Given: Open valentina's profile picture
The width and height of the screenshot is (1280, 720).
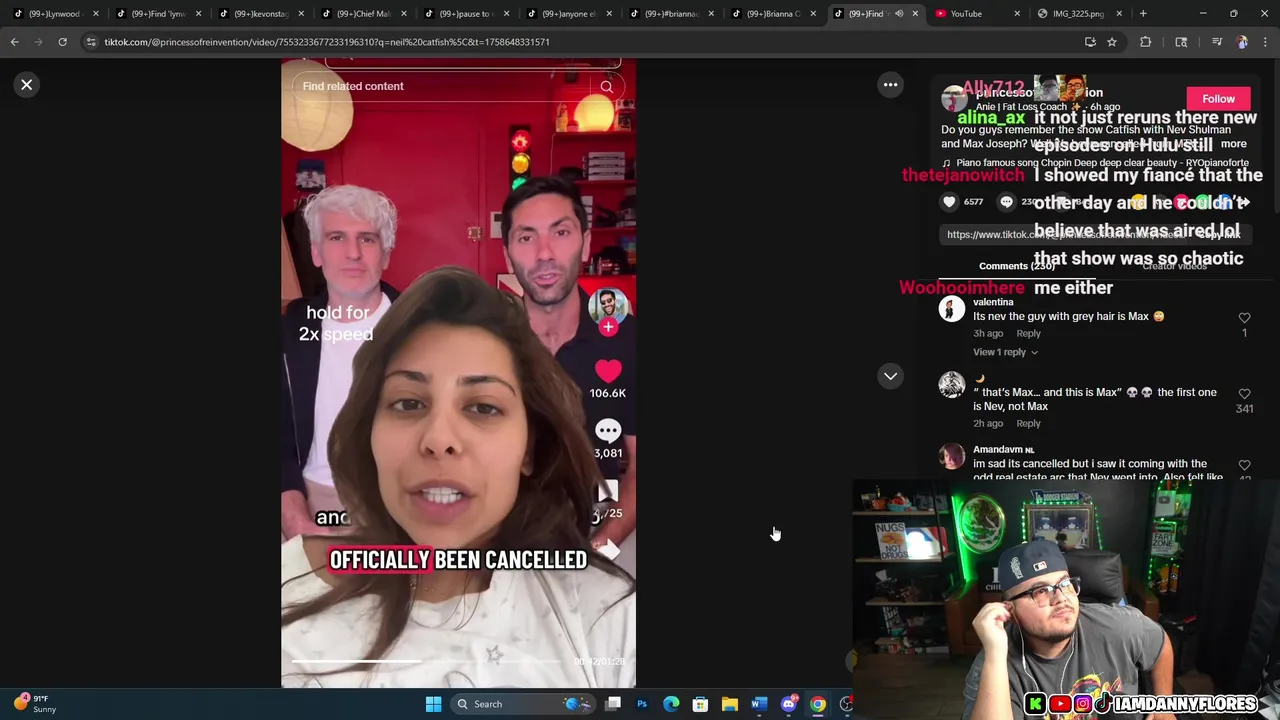Looking at the screenshot, I should 951,309.
